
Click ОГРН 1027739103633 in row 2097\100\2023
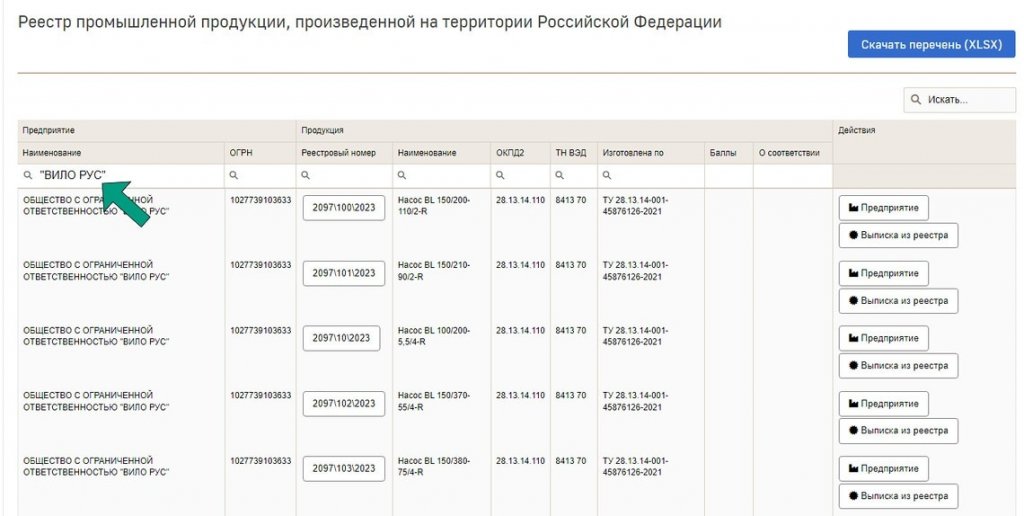pyautogui.click(x=261, y=200)
